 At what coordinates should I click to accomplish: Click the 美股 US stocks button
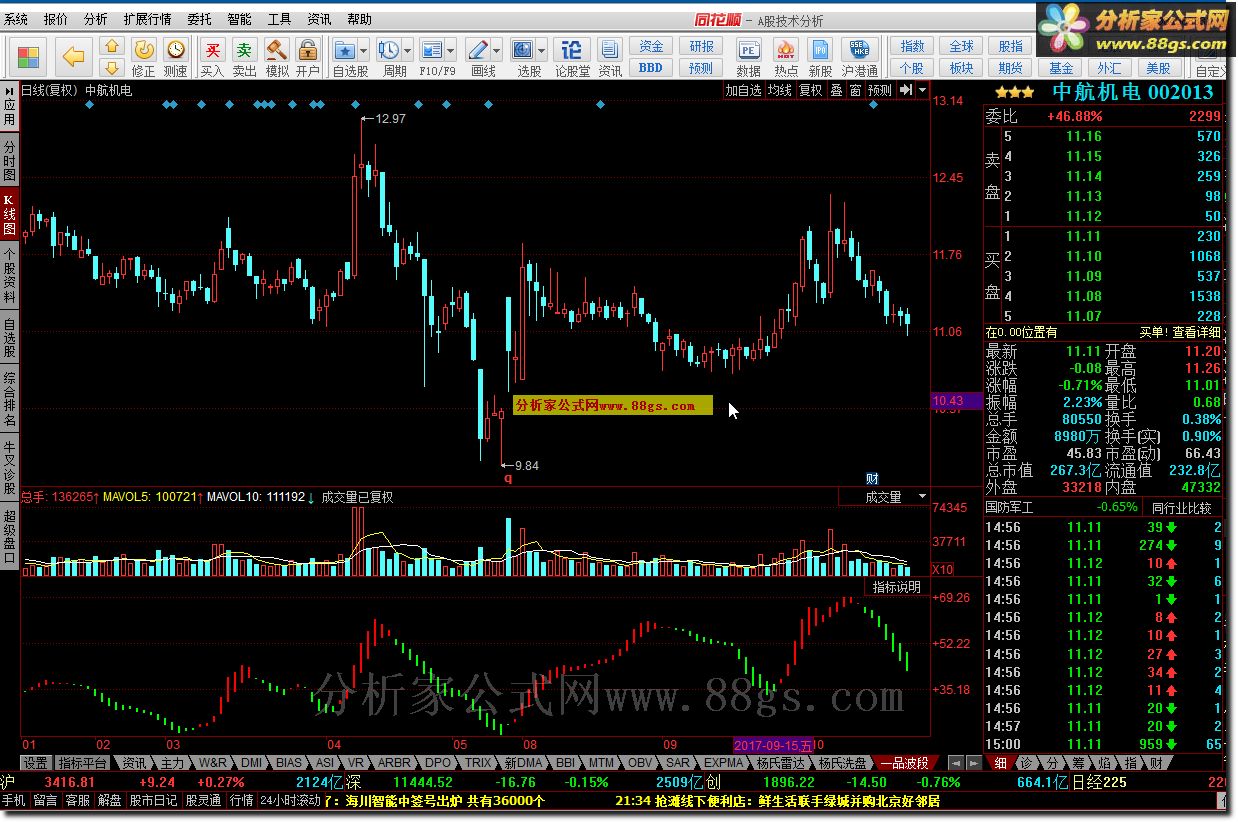pyautogui.click(x=1158, y=68)
